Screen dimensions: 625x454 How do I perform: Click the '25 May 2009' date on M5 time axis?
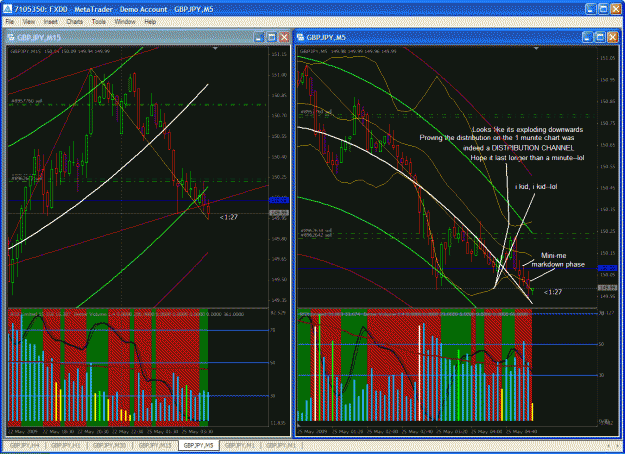[312, 432]
